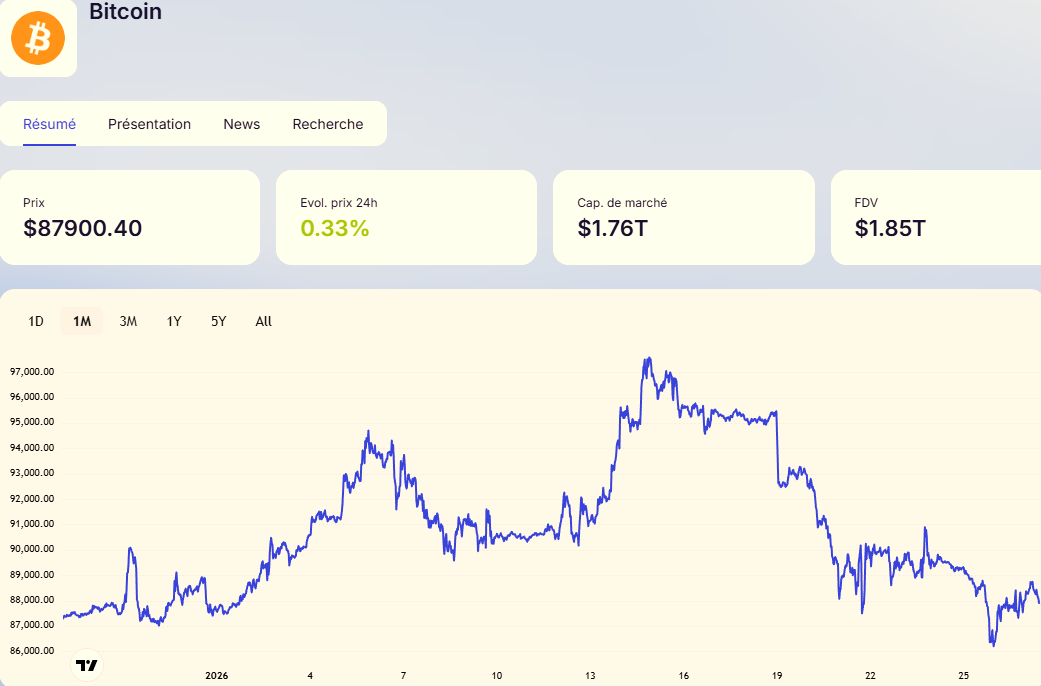The width and height of the screenshot is (1041, 686).
Task: Click the 2026 label on the date axis
Action: tap(217, 676)
